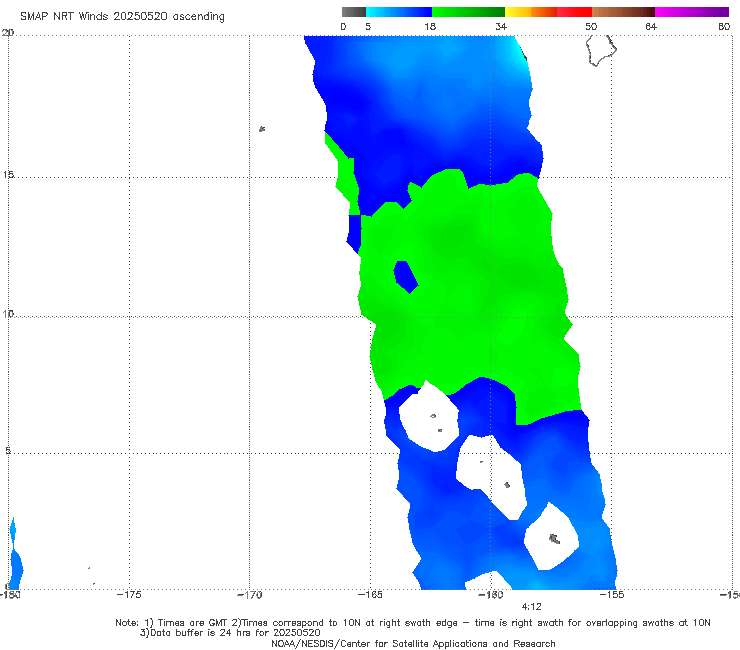Click the title 'SMAP NRT Winds 20250520 ascending'
This screenshot has height=650, width=740.
(122, 17)
